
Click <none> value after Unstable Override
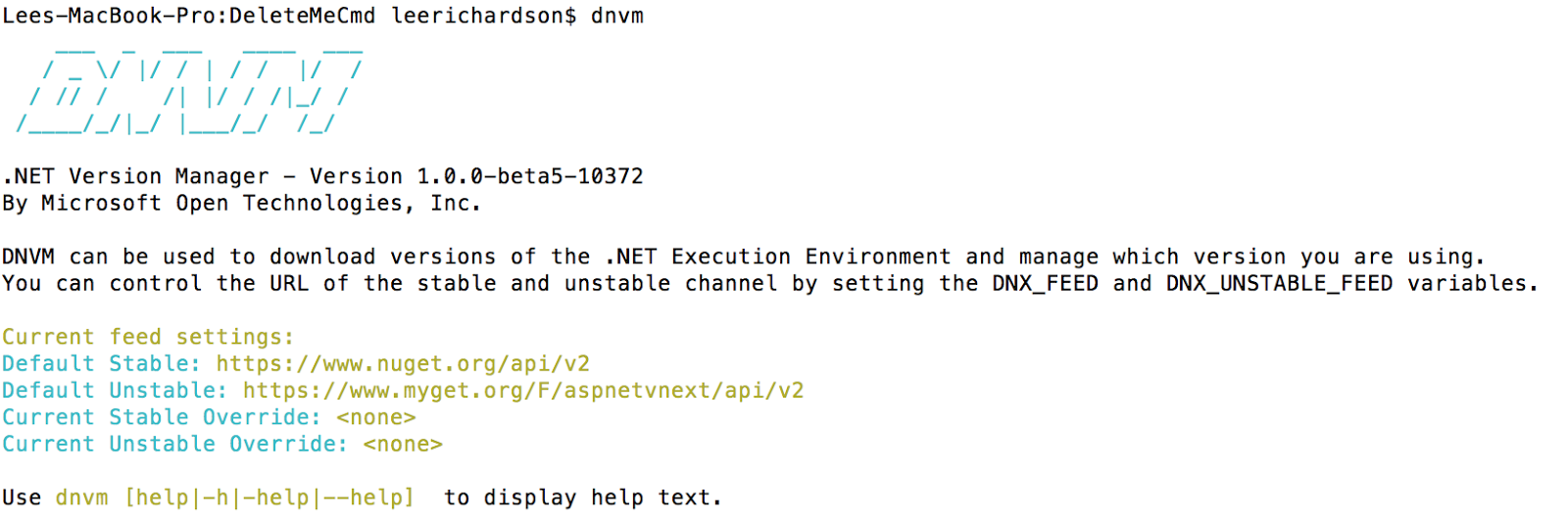(x=403, y=445)
